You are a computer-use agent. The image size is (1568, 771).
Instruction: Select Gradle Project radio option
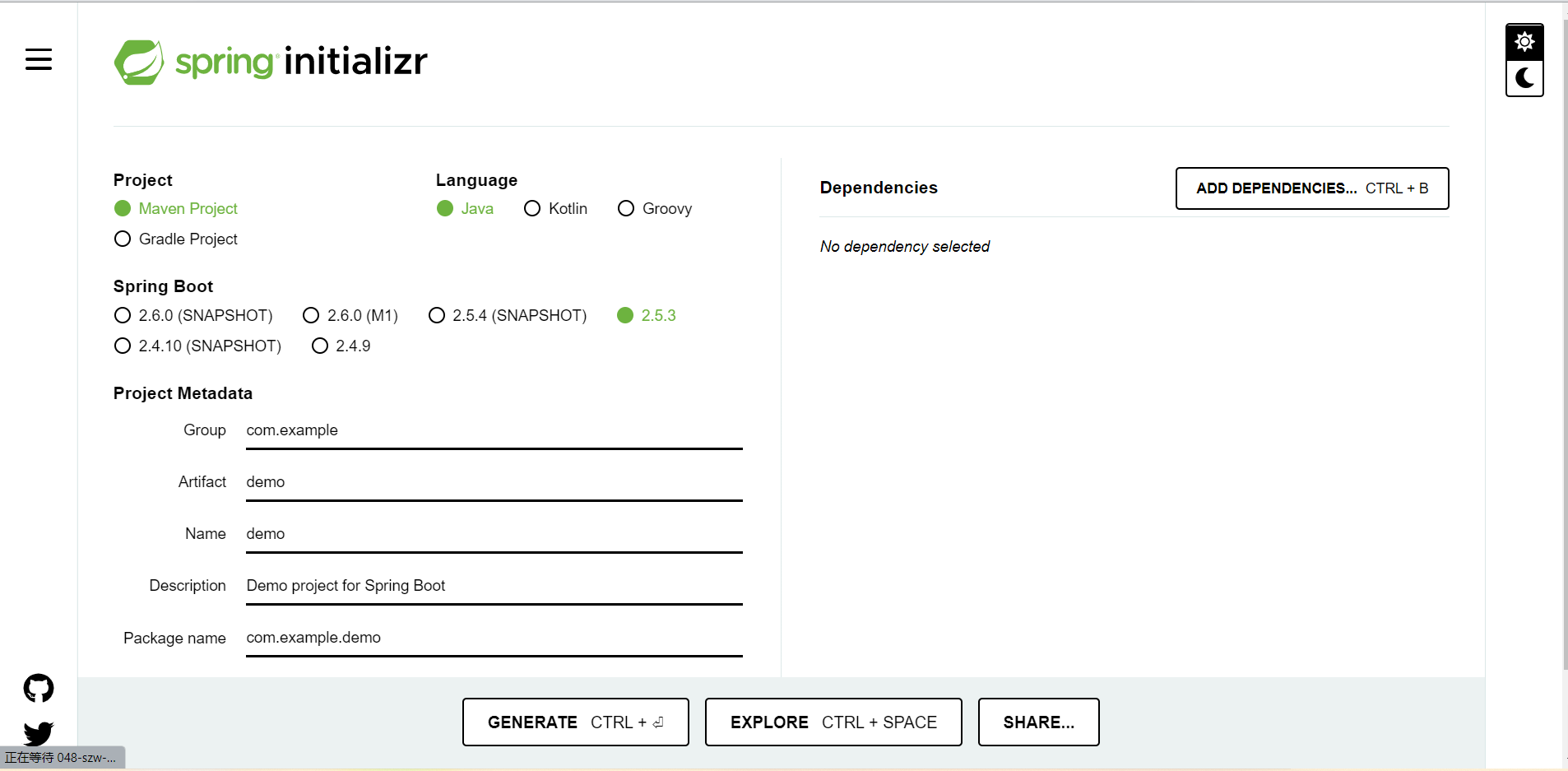coord(176,239)
